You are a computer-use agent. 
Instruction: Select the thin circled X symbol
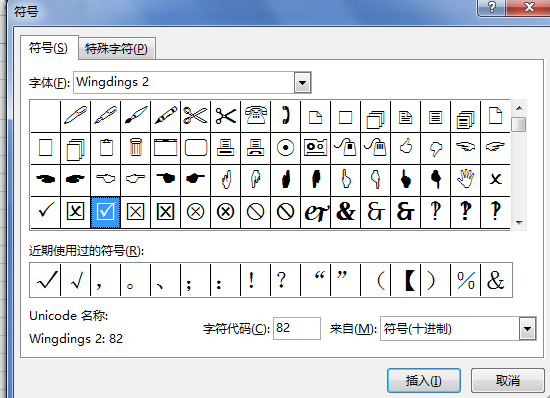[x=195, y=212]
